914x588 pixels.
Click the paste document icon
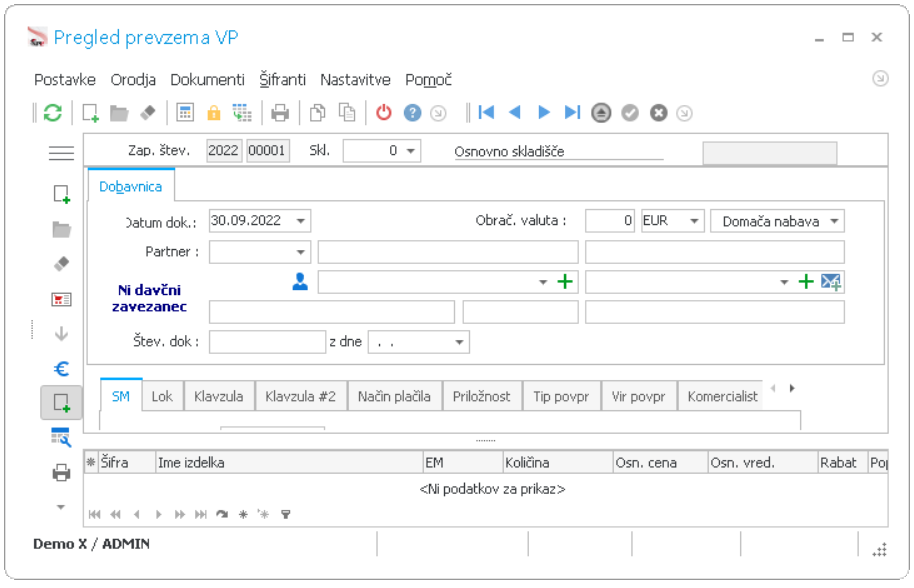pos(347,112)
